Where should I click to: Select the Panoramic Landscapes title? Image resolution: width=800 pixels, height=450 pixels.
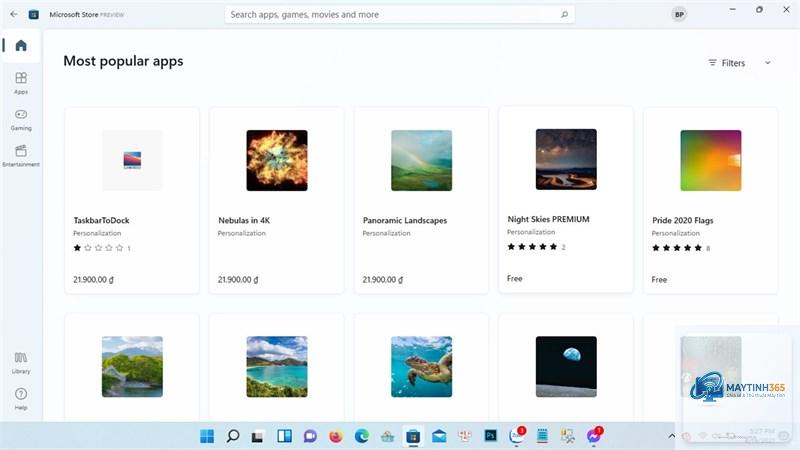[405, 220]
